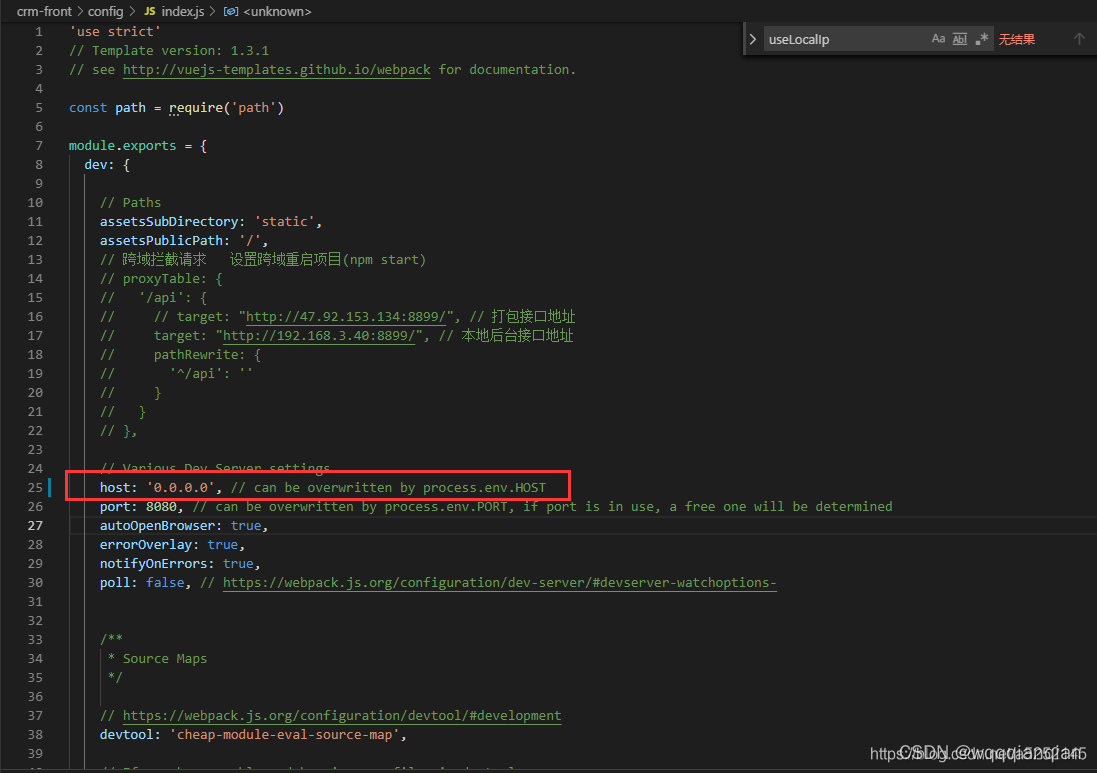Click line number 25 in the gutter

point(35,486)
